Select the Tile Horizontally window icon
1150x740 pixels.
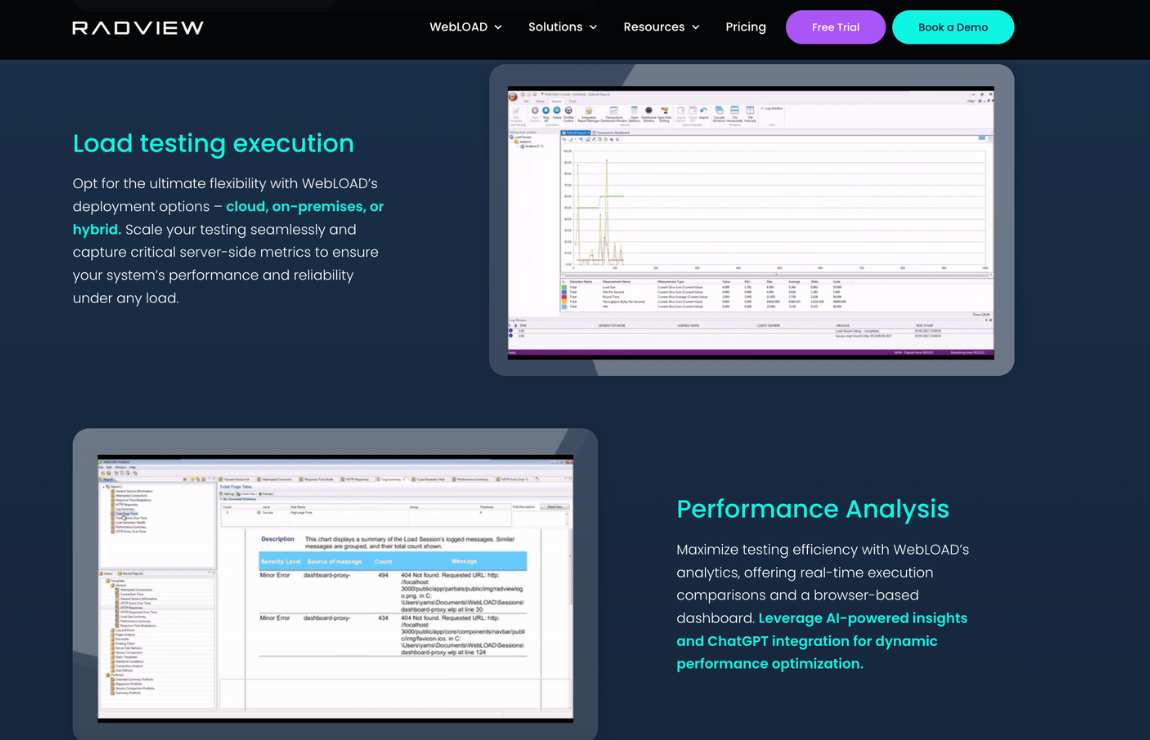[735, 111]
